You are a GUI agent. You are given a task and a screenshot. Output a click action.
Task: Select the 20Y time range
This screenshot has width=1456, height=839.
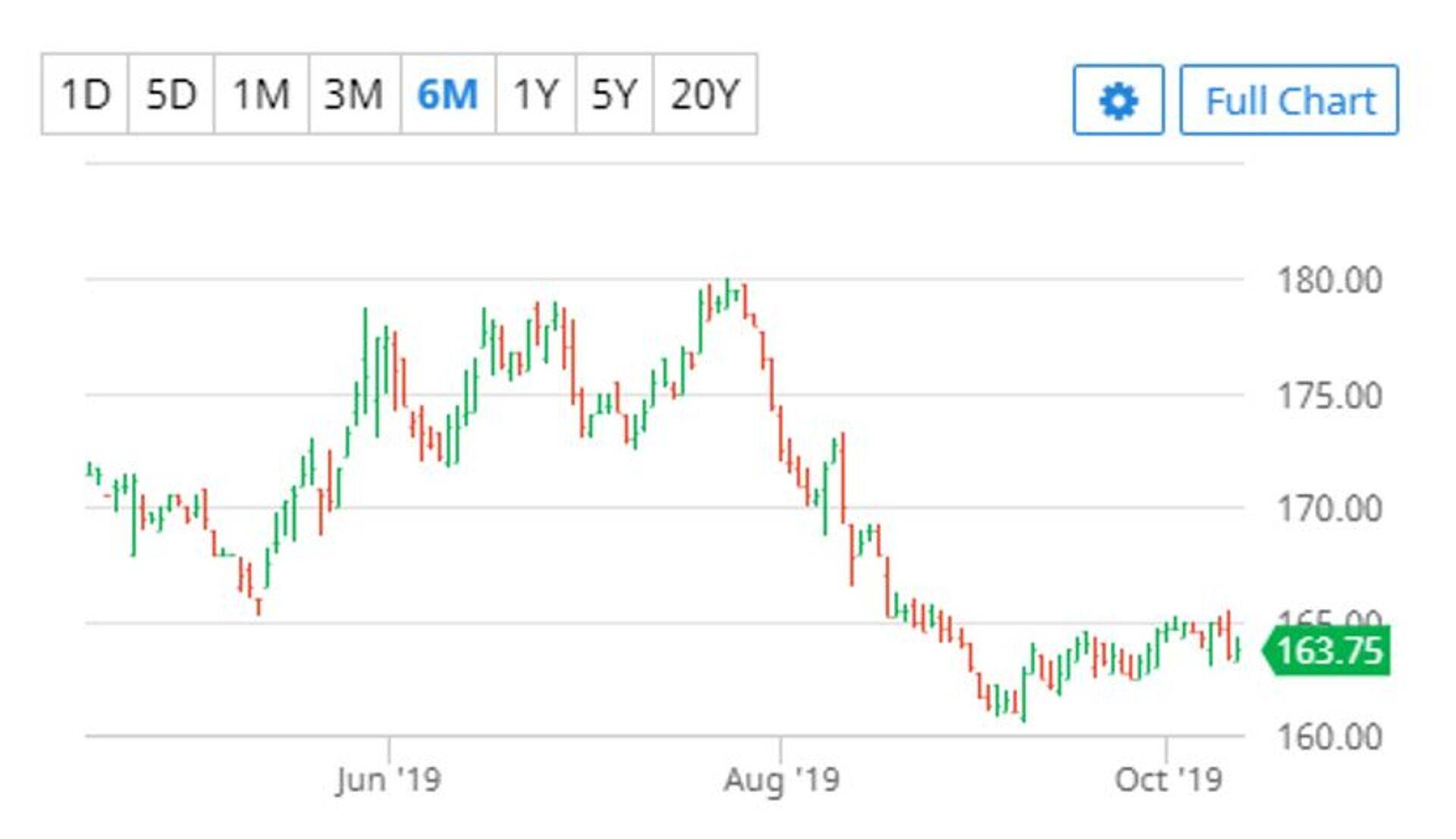[704, 94]
